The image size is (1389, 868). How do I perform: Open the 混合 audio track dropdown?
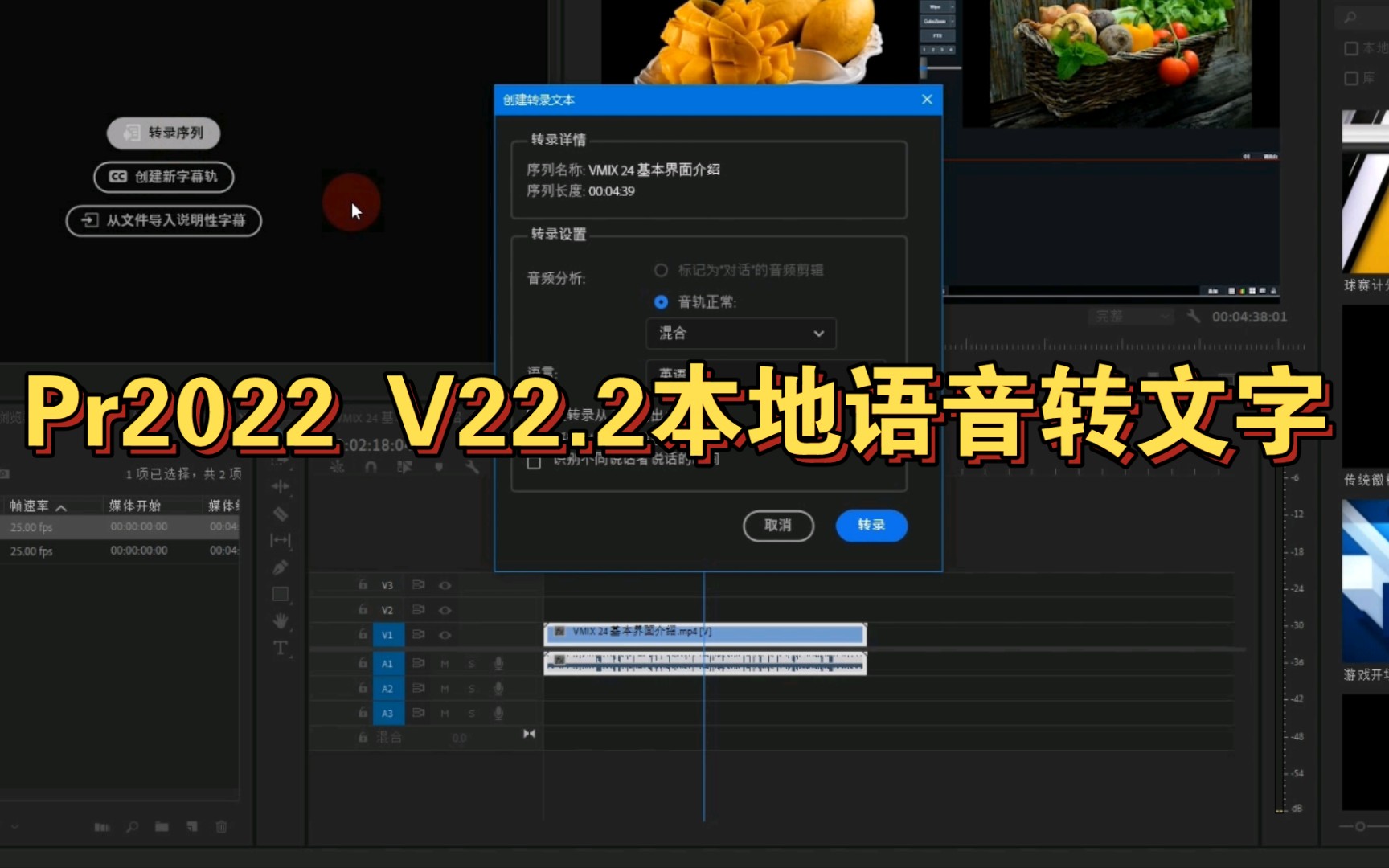click(x=740, y=333)
